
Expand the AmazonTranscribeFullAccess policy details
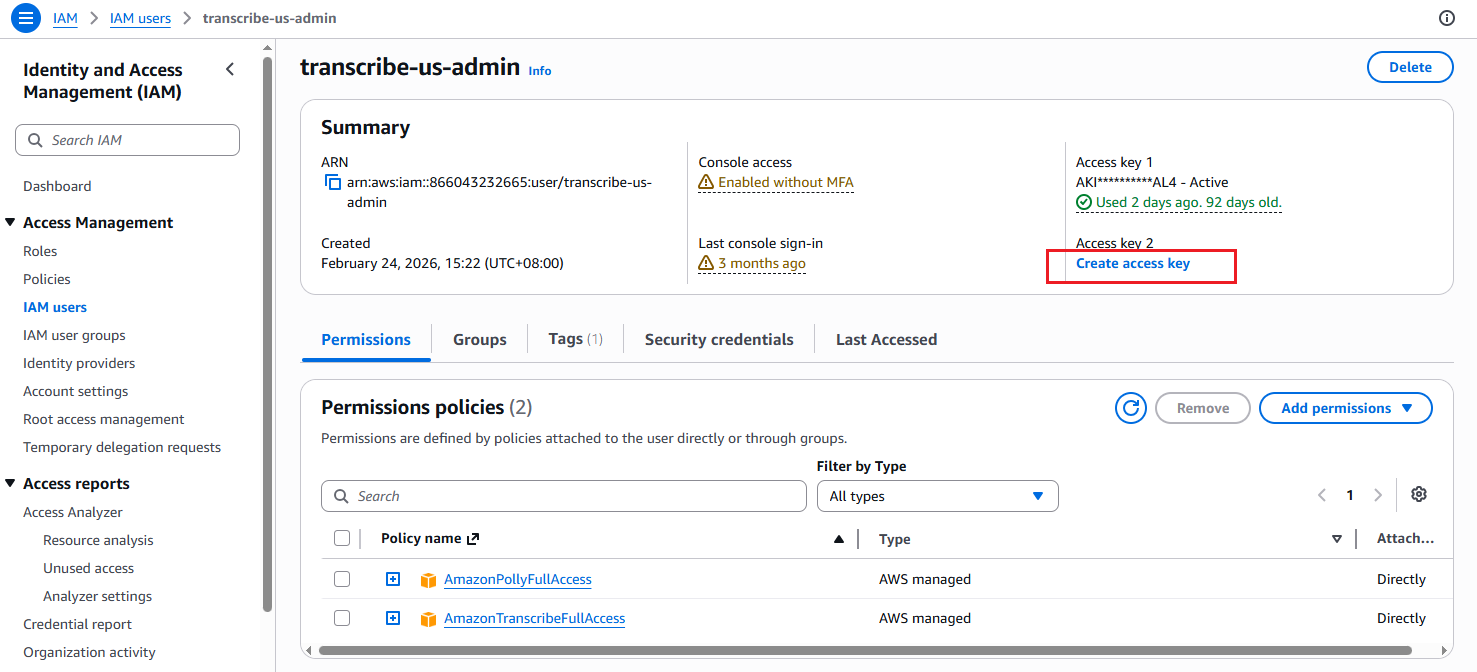click(393, 618)
